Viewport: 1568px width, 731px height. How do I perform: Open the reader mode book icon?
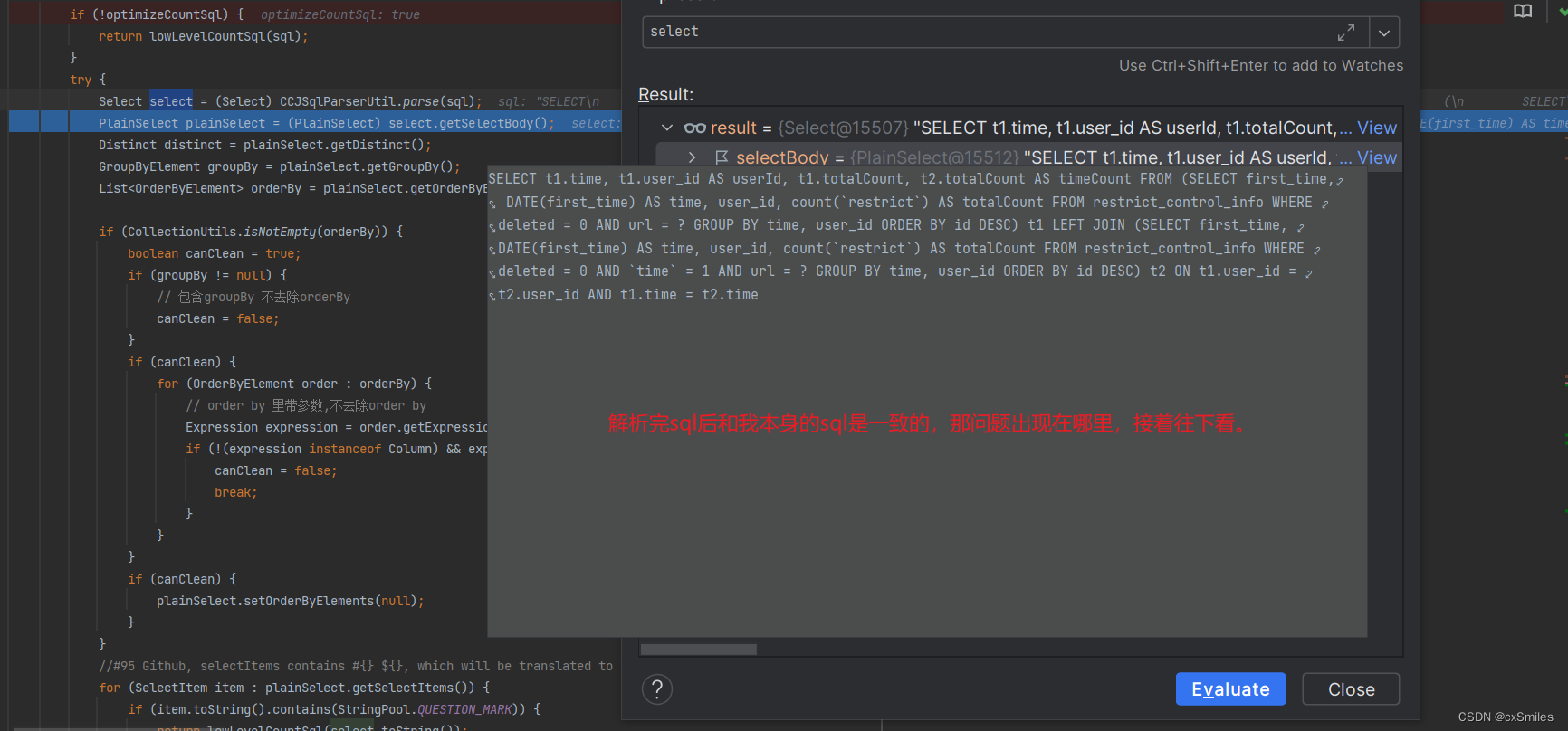coord(1523,11)
